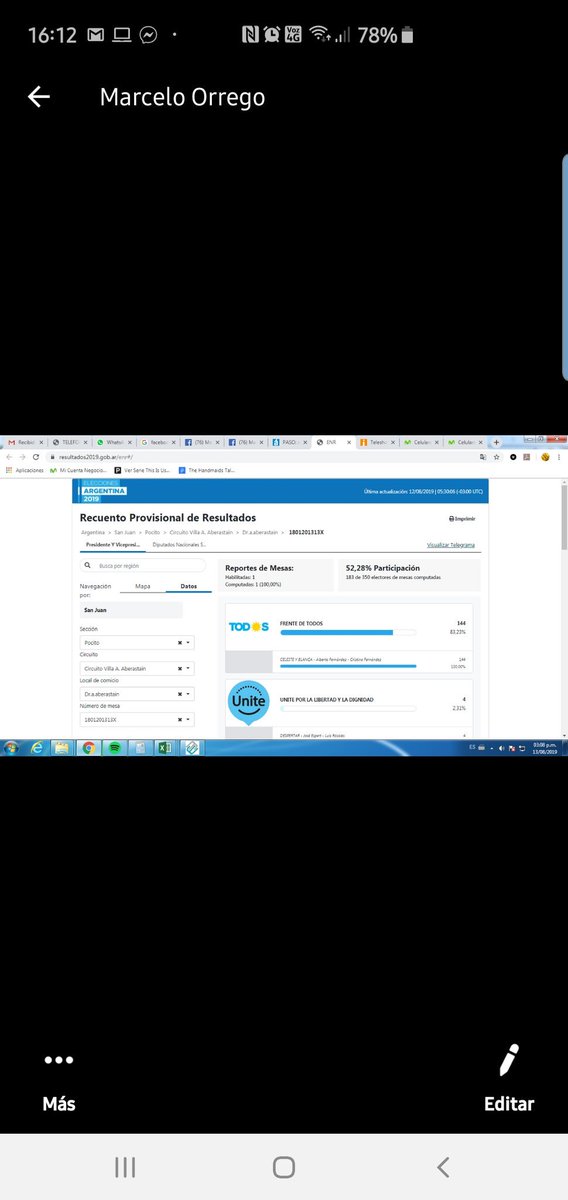Click the TODOS party logo
The height and width of the screenshot is (1200, 568).
pyautogui.click(x=249, y=626)
